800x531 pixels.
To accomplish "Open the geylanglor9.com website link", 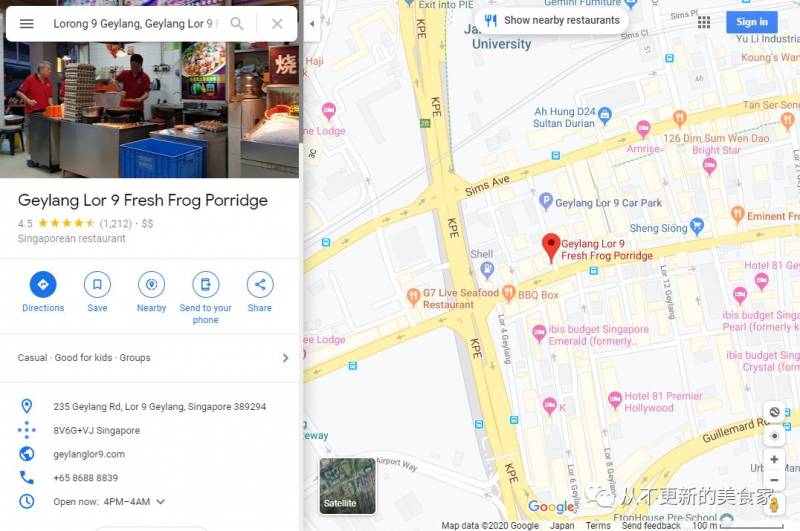I will [89, 454].
